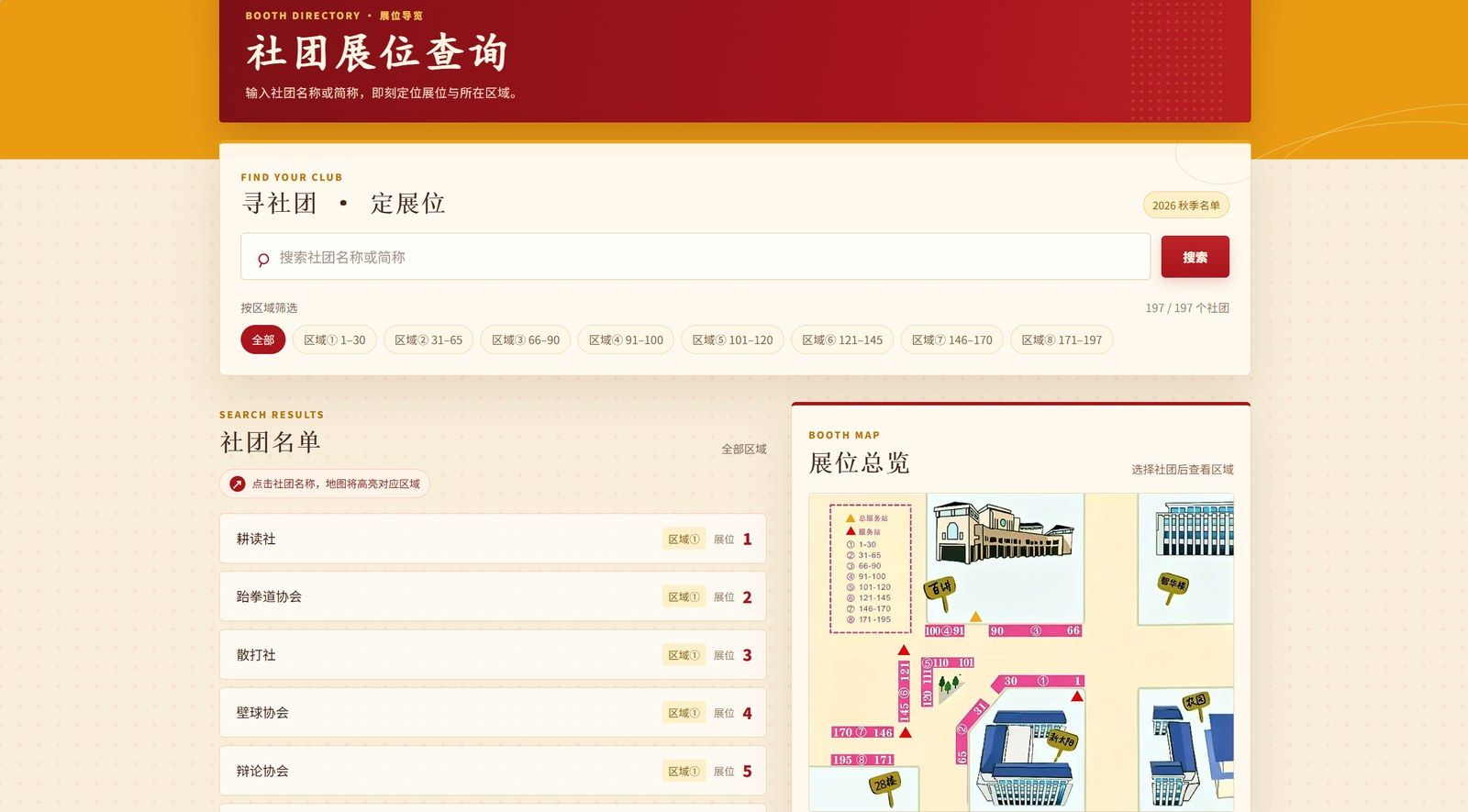The height and width of the screenshot is (812, 1468).
Task: Click booth number 2 on the 跆拳道协会 row
Action: [747, 597]
